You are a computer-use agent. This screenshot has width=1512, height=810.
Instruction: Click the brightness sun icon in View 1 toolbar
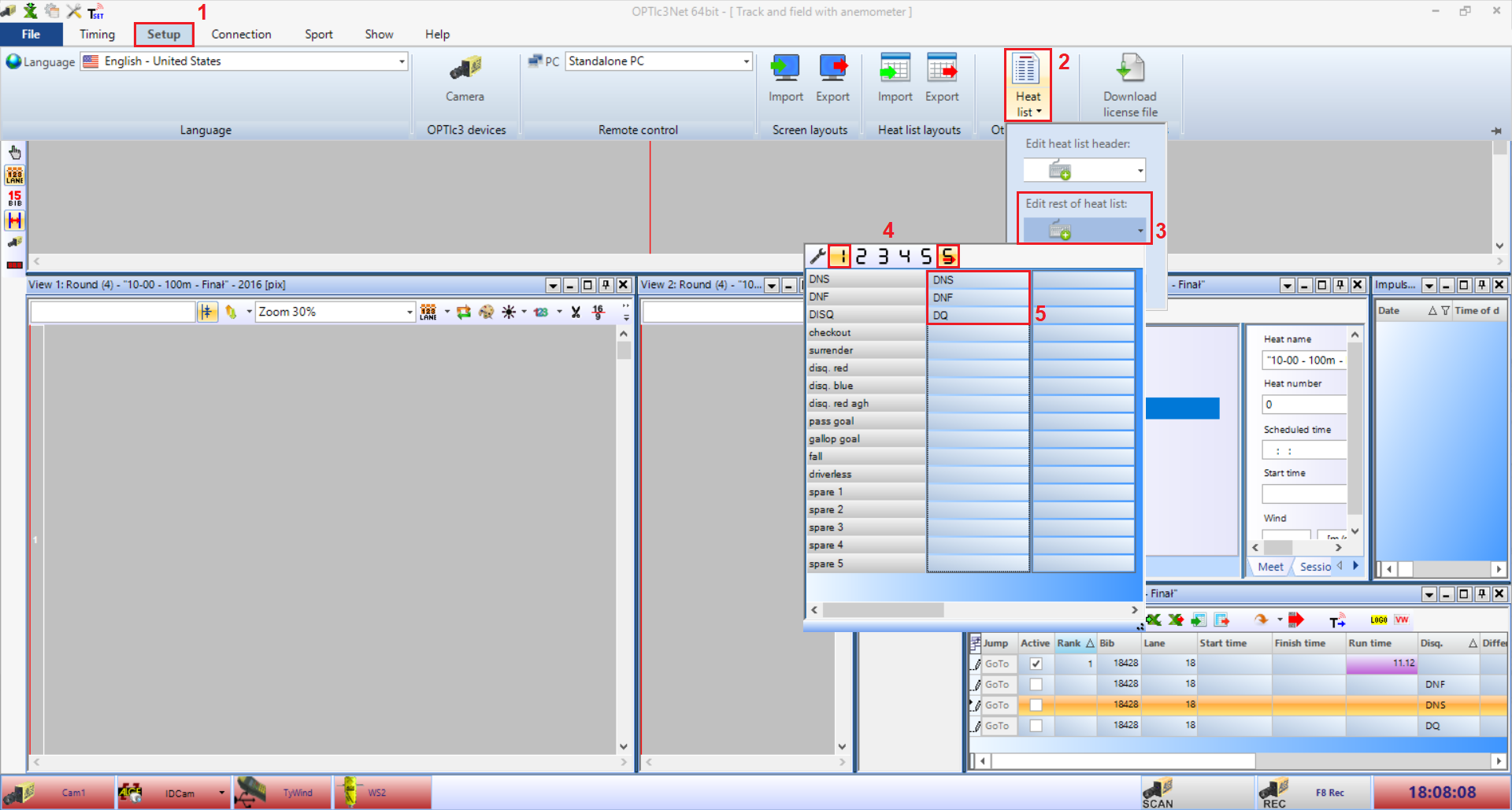(509, 313)
